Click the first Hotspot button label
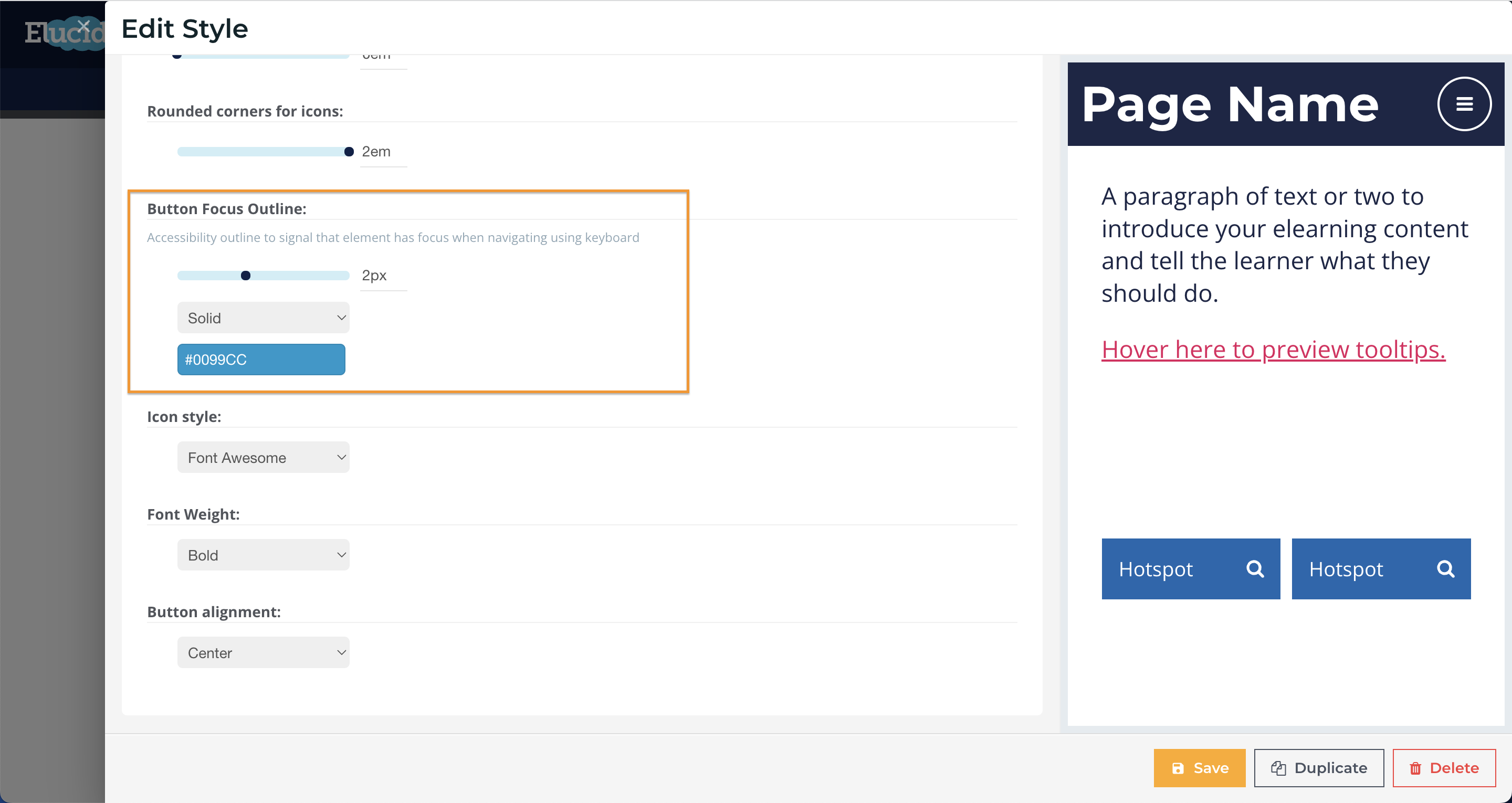Image resolution: width=1512 pixels, height=803 pixels. coord(1156,569)
